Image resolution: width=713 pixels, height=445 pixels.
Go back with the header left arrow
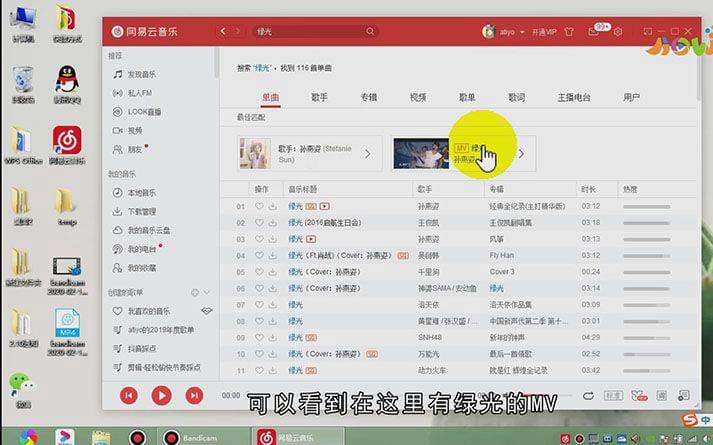(x=223, y=31)
